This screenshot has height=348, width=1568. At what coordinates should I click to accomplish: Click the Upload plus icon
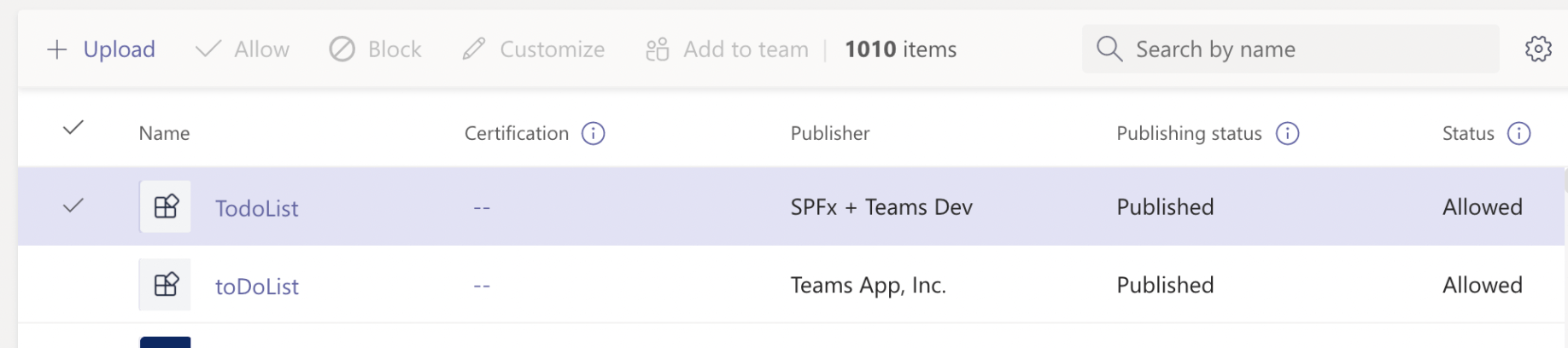56,49
